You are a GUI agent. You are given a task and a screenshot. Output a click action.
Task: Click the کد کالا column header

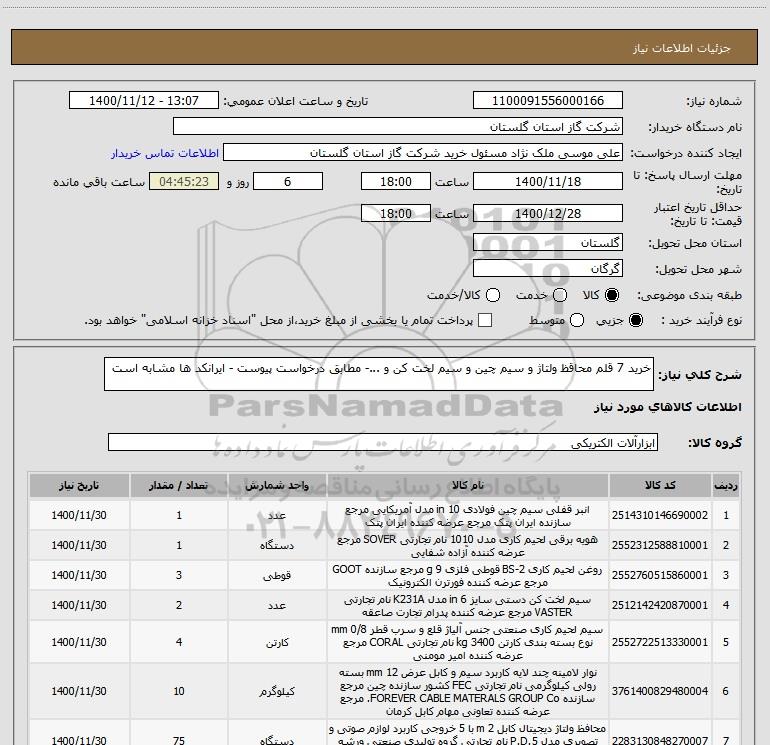click(660, 486)
